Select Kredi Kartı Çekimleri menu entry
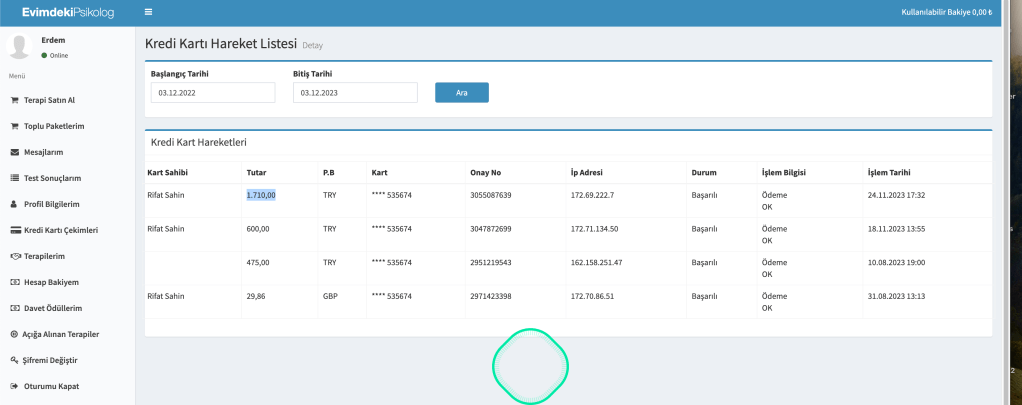Image resolution: width=1022 pixels, height=405 pixels. (61, 230)
